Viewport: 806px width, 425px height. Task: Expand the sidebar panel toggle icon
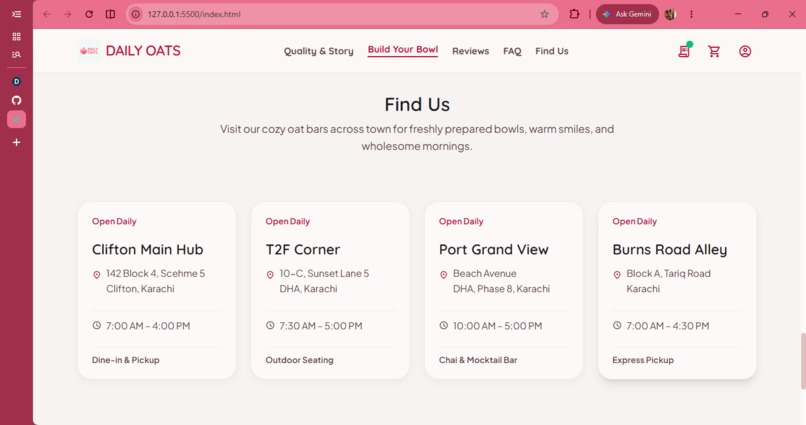pyautogui.click(x=16, y=14)
